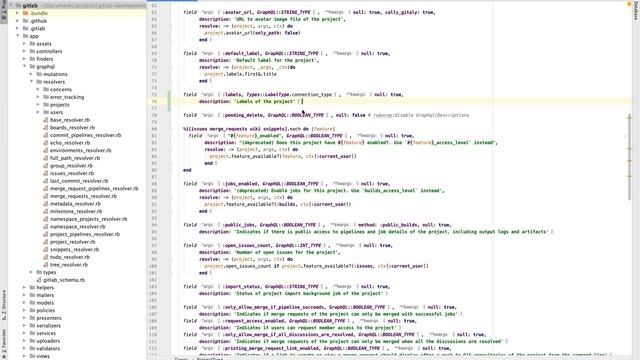Select the services folder
The height and width of the screenshot is (360, 640).
tap(46, 333)
